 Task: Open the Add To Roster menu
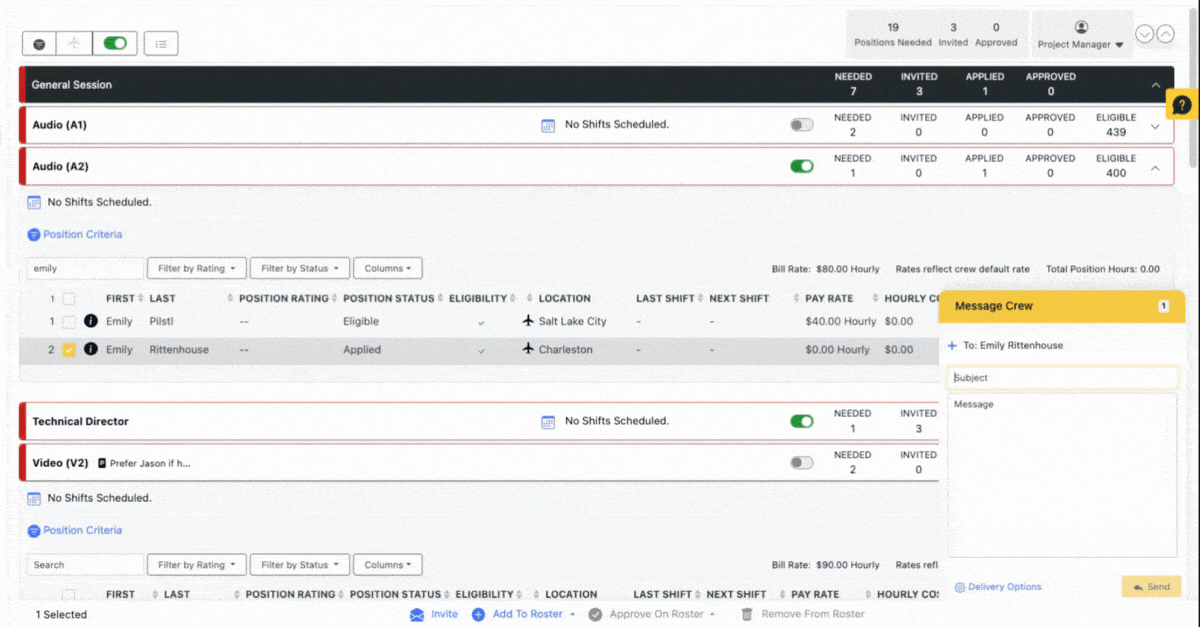tap(523, 614)
